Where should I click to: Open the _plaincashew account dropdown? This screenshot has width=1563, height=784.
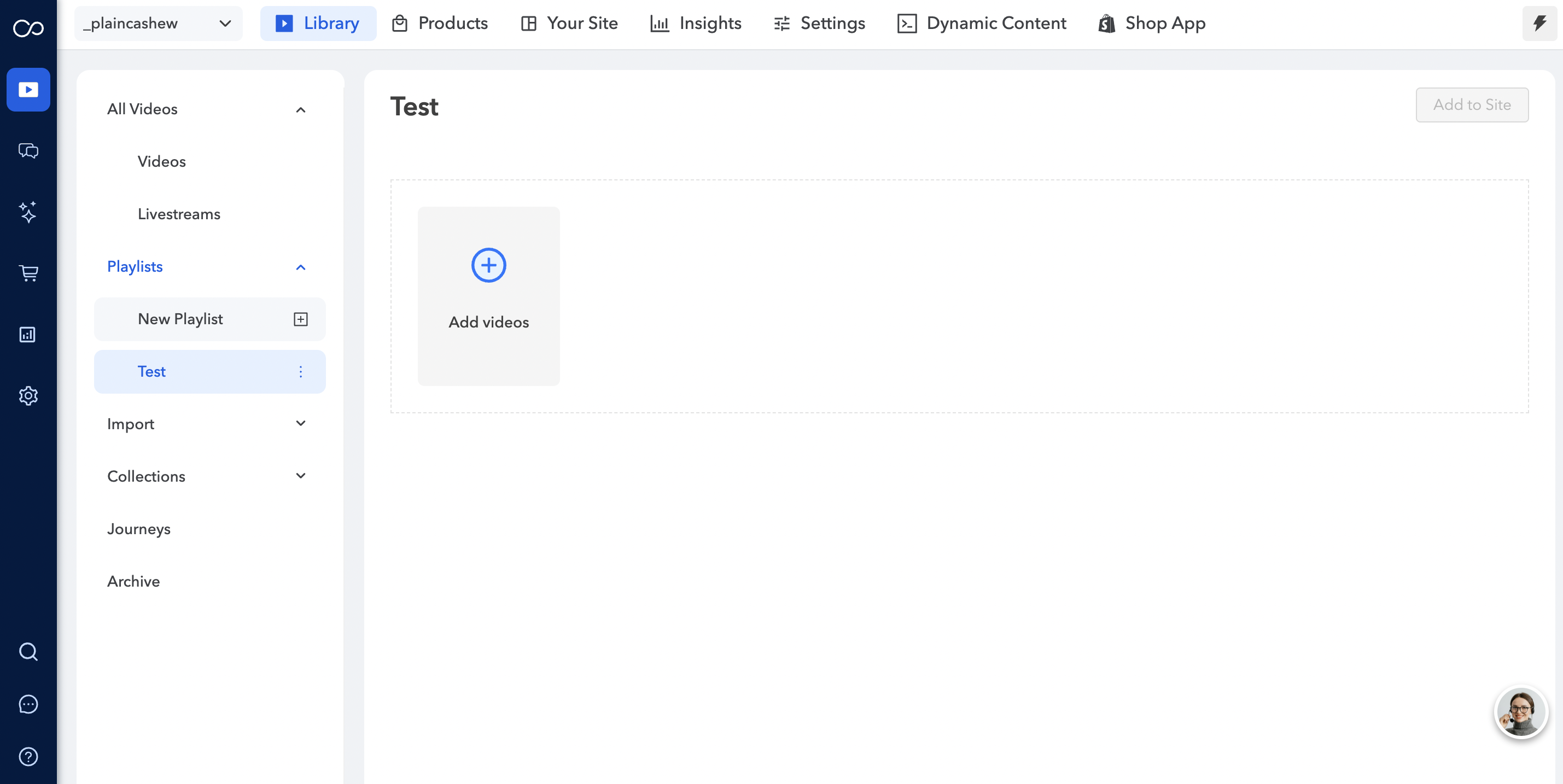[158, 24]
